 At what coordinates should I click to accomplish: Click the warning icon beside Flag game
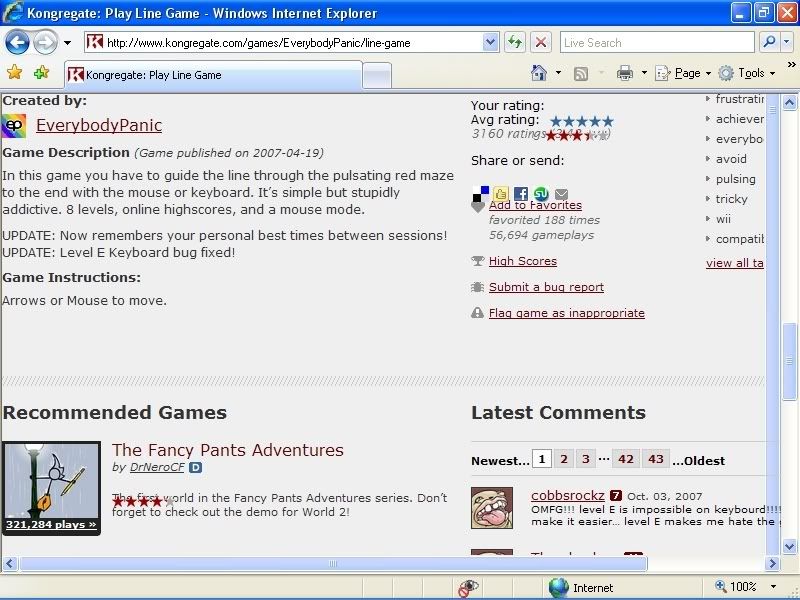point(478,313)
